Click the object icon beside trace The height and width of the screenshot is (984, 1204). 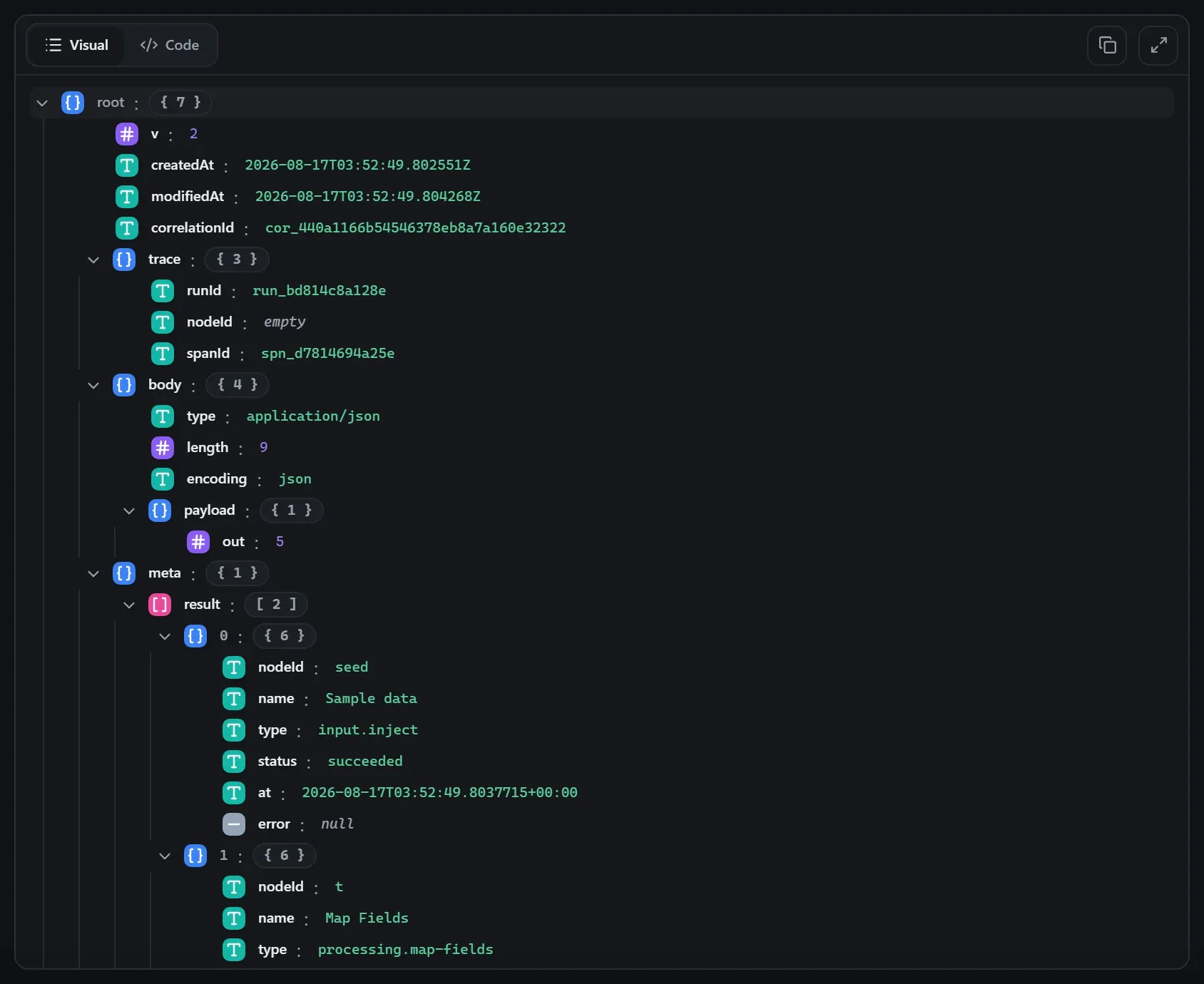click(124, 260)
